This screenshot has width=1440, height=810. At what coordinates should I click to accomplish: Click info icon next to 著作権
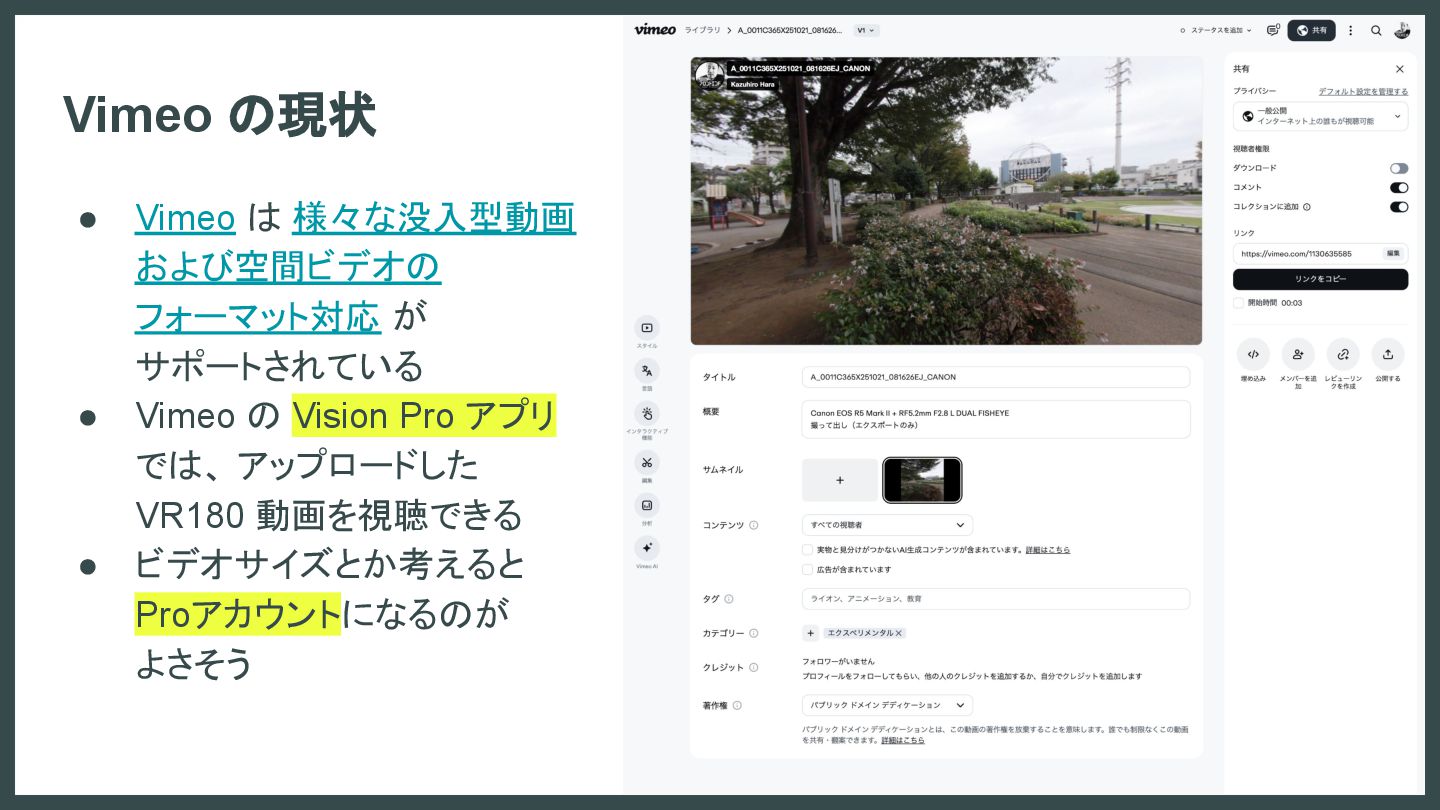pos(737,705)
